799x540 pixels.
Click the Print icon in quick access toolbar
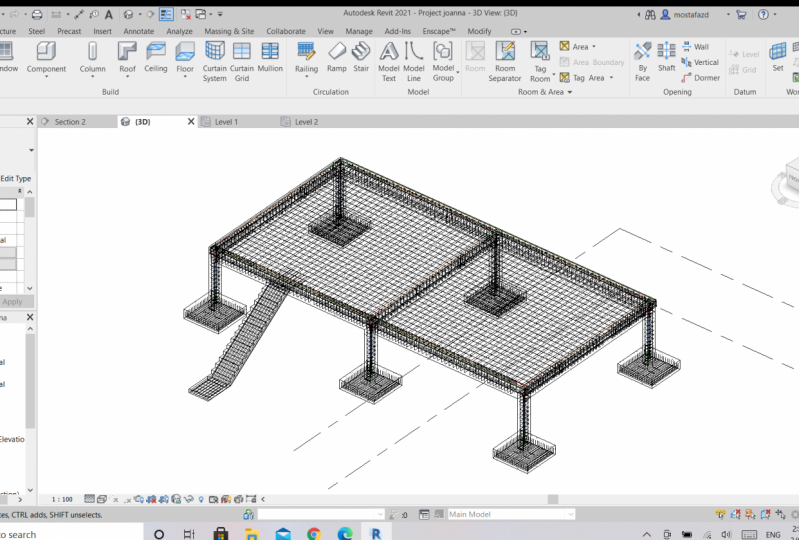(37, 14)
